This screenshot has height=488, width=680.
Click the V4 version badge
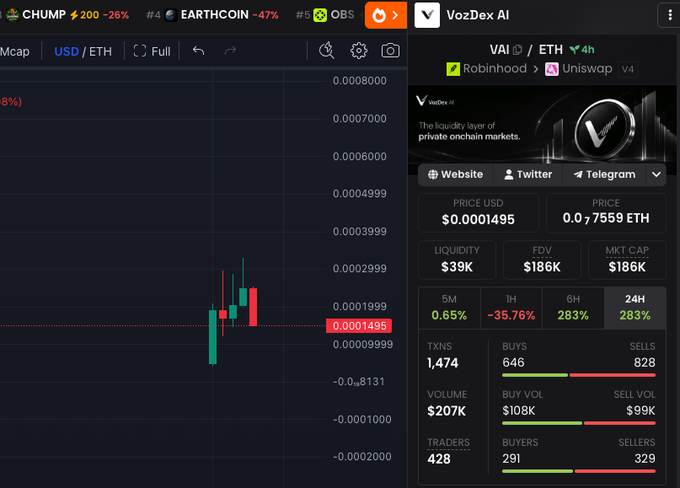628,69
